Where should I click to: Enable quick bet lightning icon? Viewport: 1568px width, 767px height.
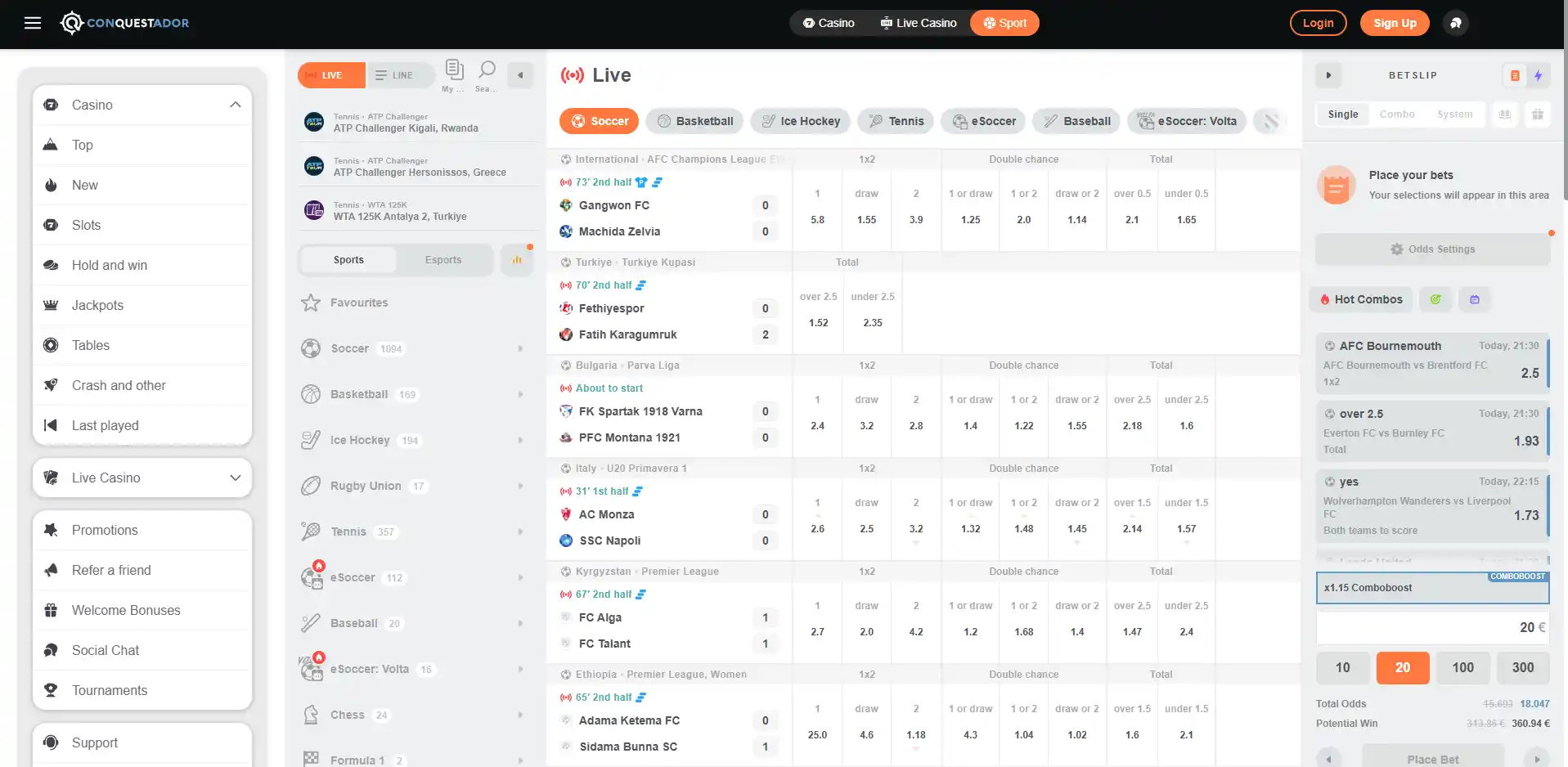pyautogui.click(x=1539, y=75)
